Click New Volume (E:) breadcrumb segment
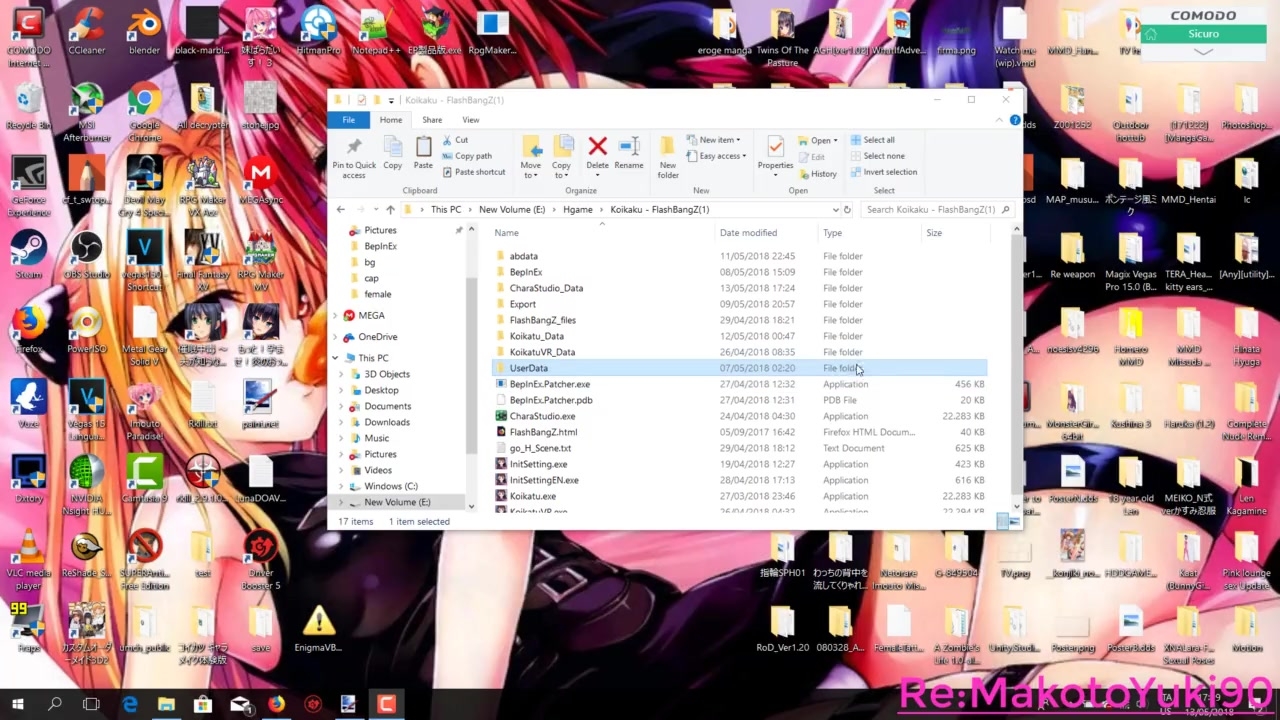Screen dimensions: 1280x720 point(512,210)
